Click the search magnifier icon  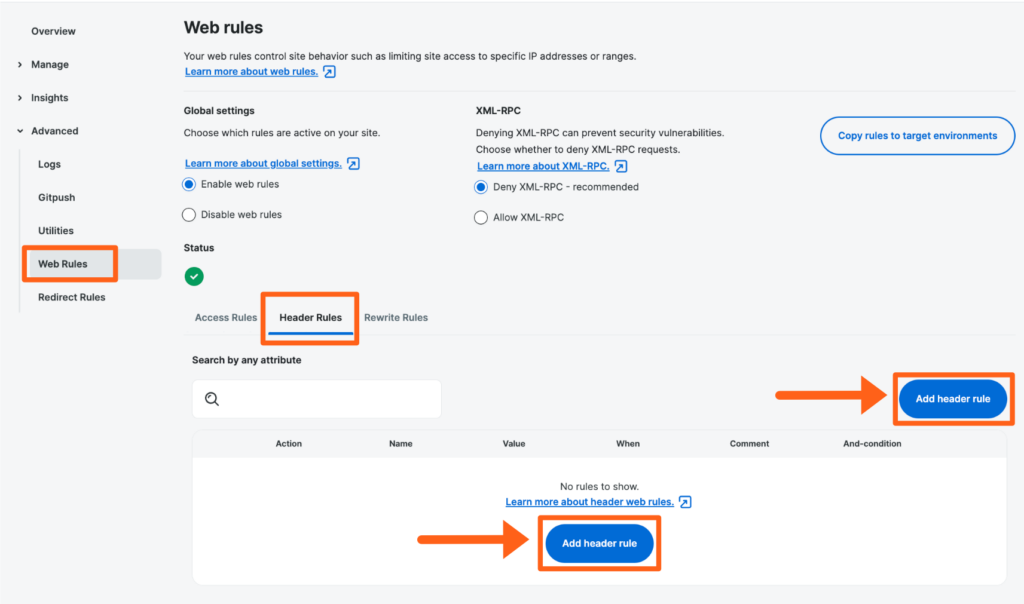coord(212,399)
